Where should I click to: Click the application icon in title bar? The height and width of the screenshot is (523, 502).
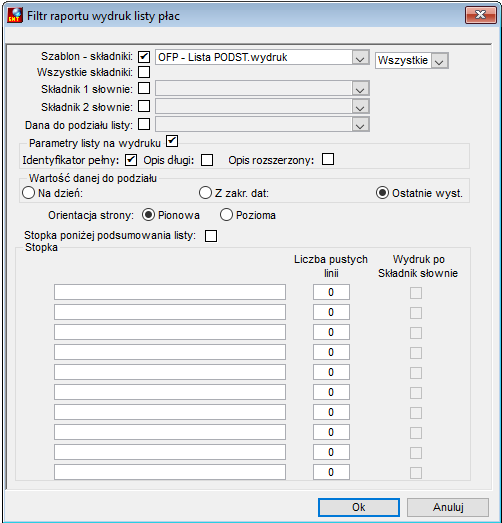(x=15, y=15)
